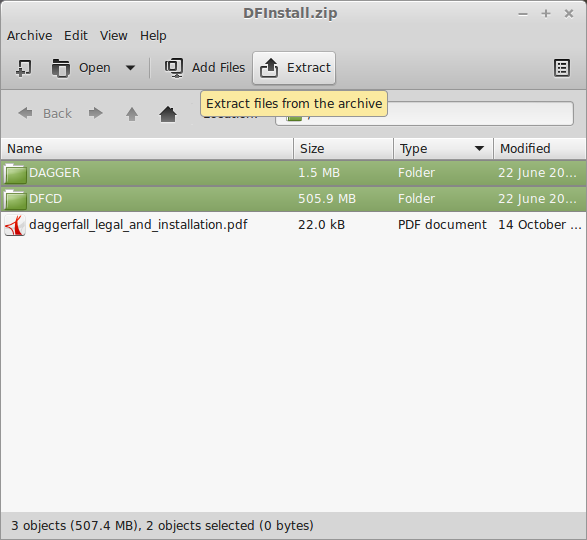Image resolution: width=587 pixels, height=540 pixels.
Task: Open the Help menu
Action: click(153, 36)
